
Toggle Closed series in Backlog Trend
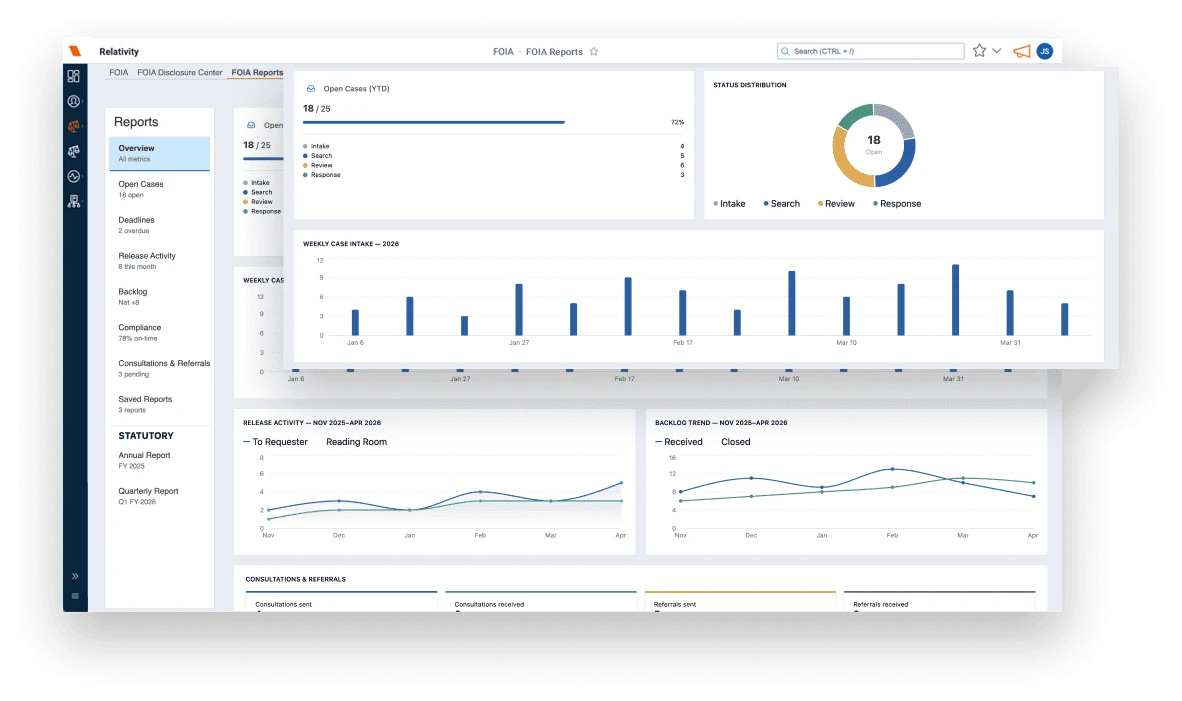735,442
